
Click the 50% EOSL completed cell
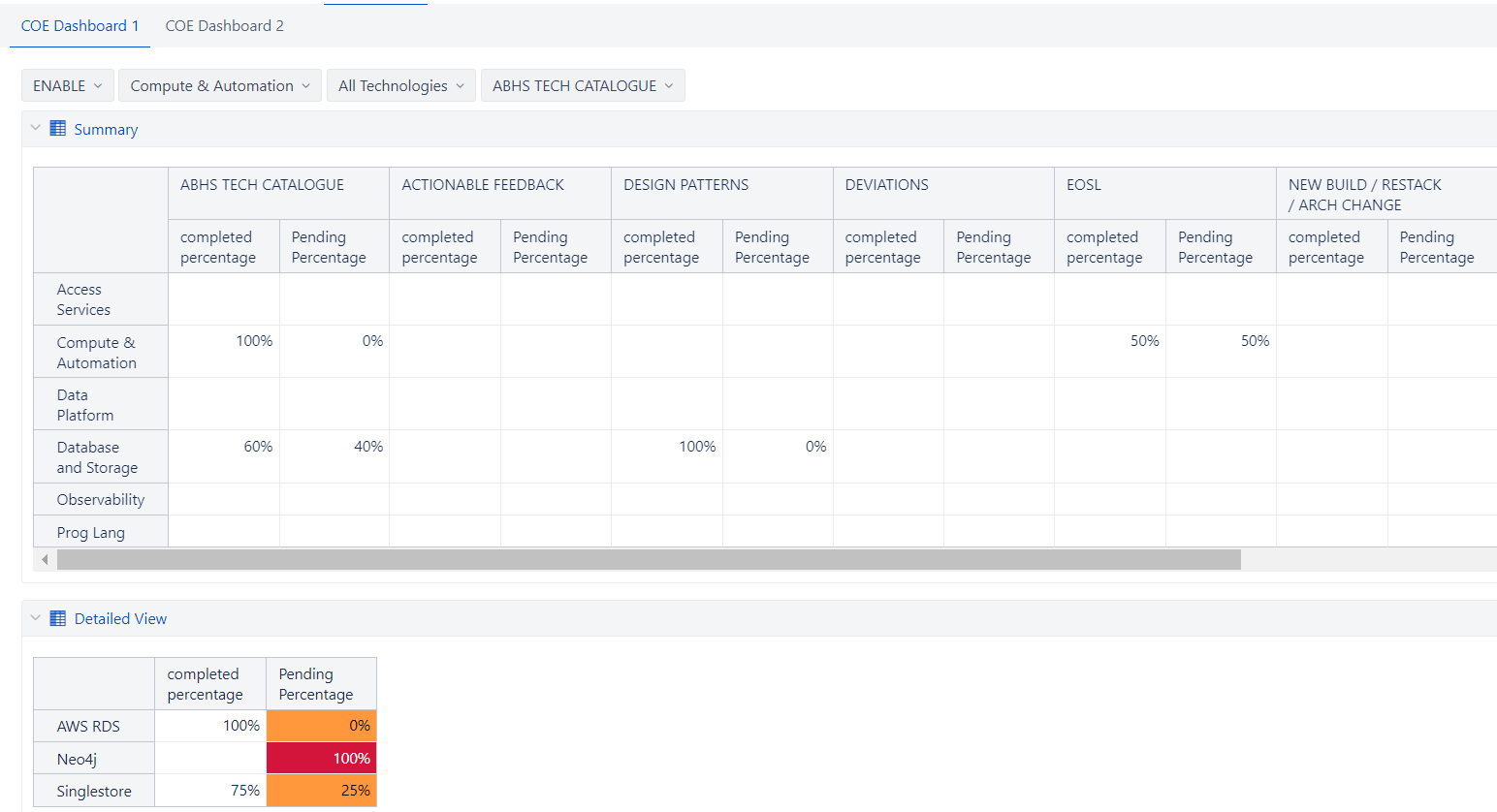pyautogui.click(x=1109, y=351)
